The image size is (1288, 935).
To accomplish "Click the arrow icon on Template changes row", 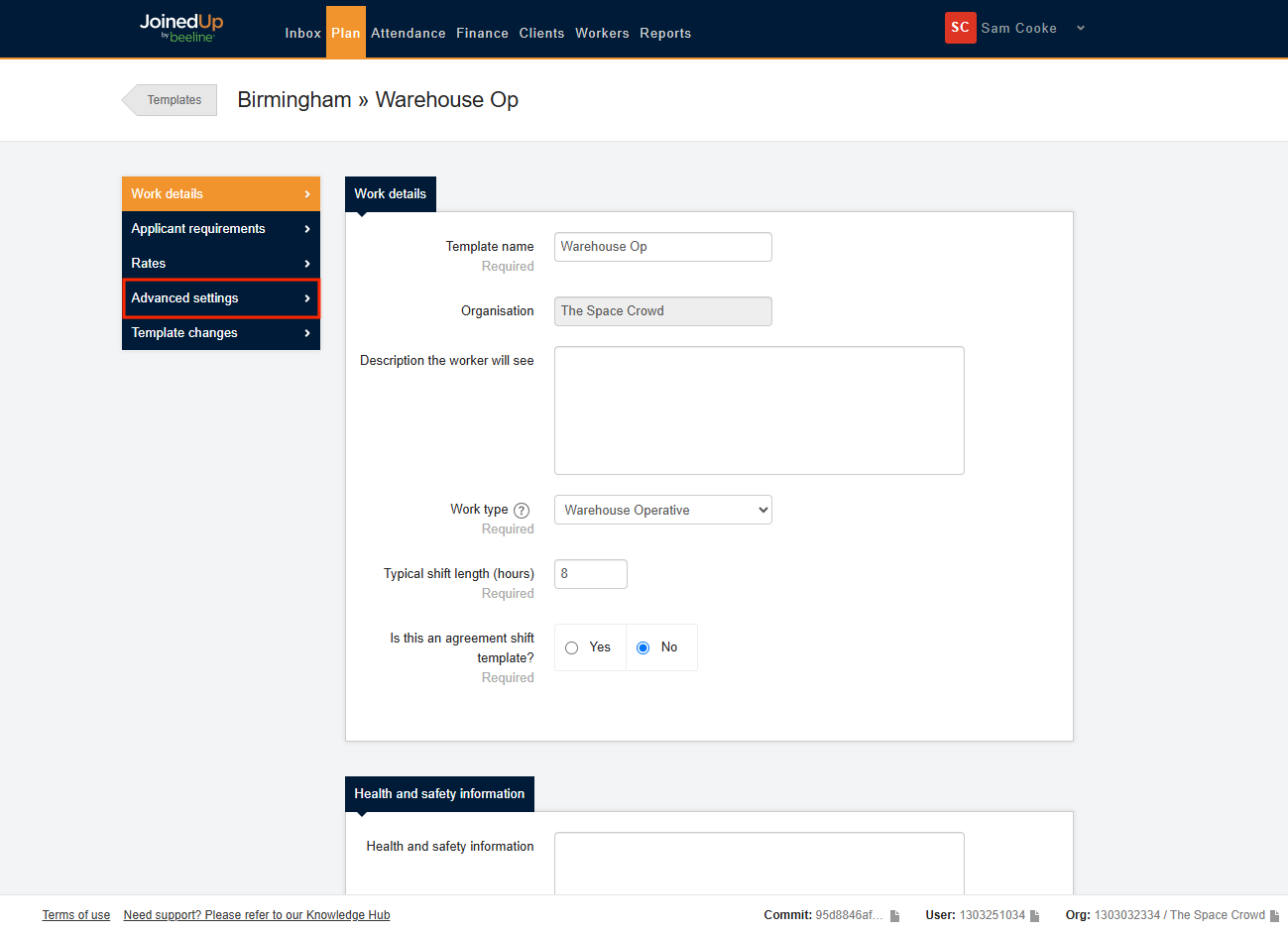I will pos(307,333).
